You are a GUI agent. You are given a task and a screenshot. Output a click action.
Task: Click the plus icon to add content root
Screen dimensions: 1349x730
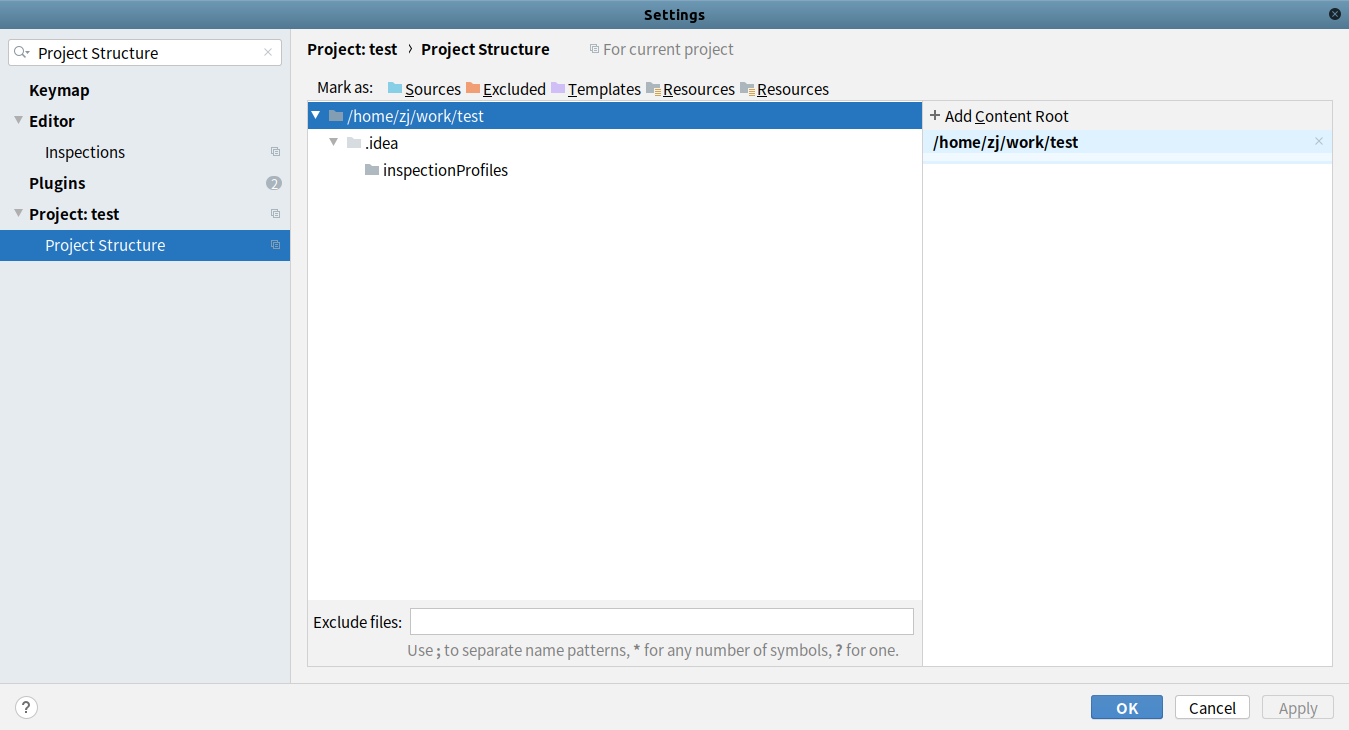[935, 116]
